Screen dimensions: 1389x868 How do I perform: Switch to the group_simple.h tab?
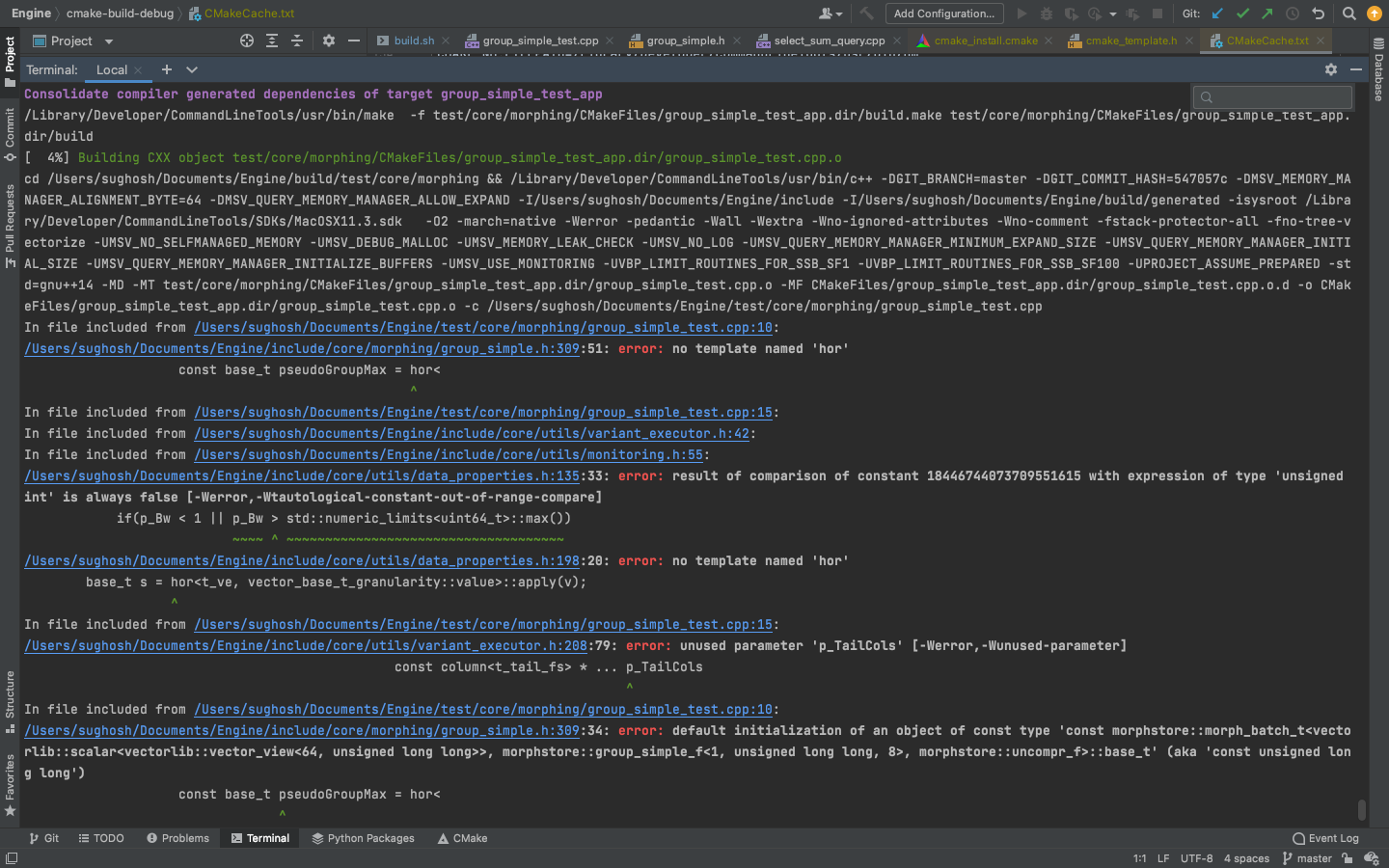tap(687, 41)
